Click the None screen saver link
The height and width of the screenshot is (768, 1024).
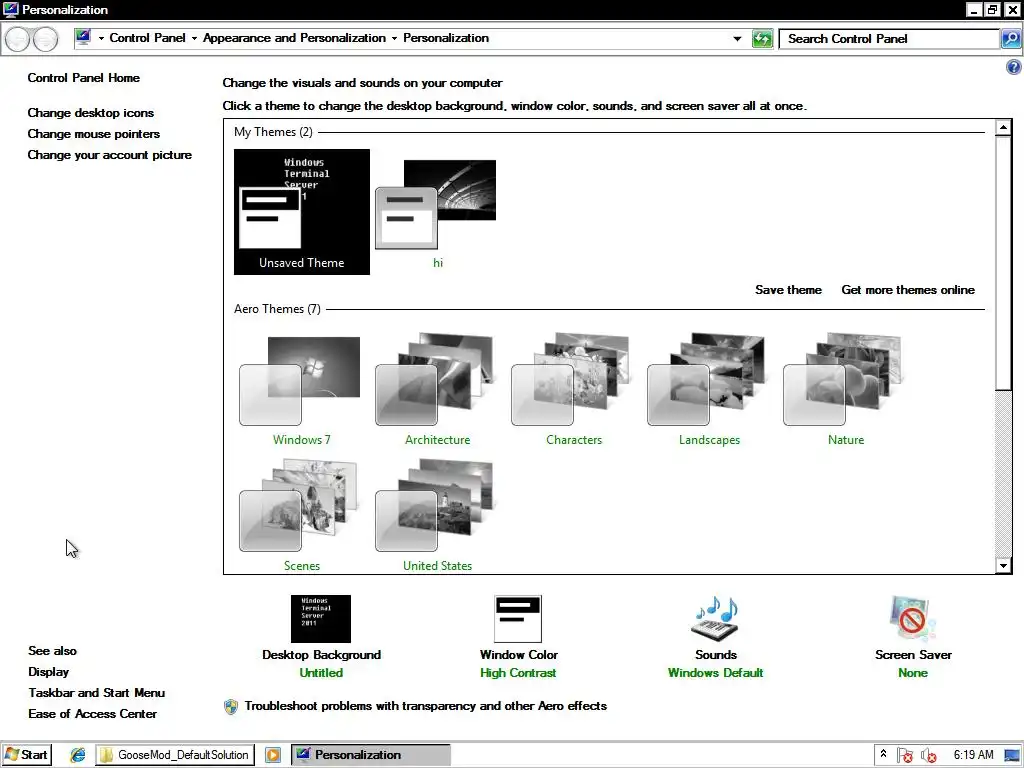pos(912,673)
